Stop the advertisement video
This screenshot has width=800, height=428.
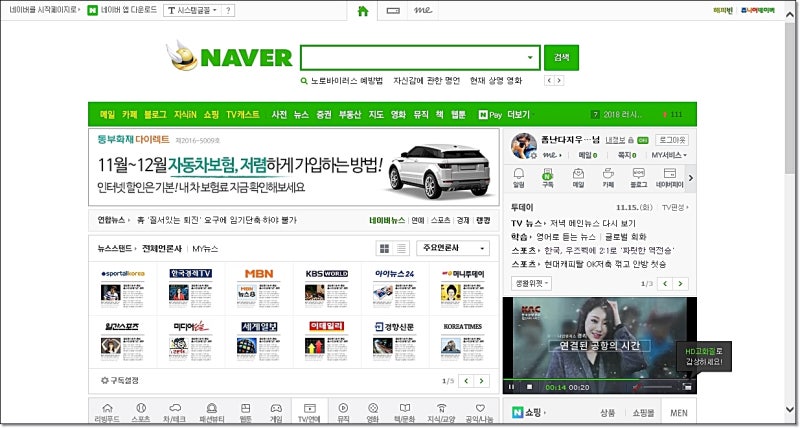pos(529,387)
